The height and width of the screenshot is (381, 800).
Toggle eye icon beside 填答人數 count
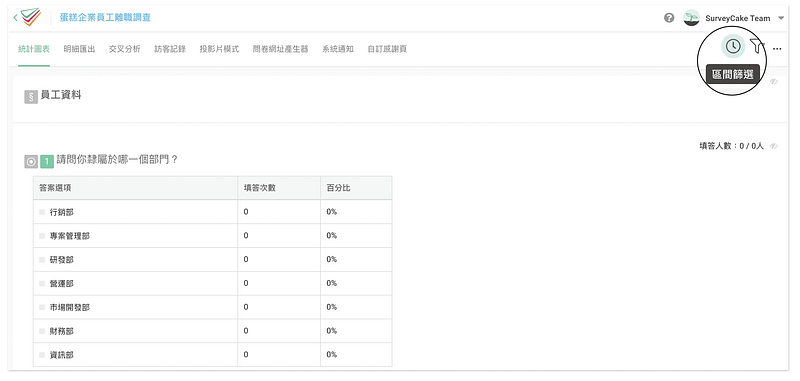click(x=774, y=146)
